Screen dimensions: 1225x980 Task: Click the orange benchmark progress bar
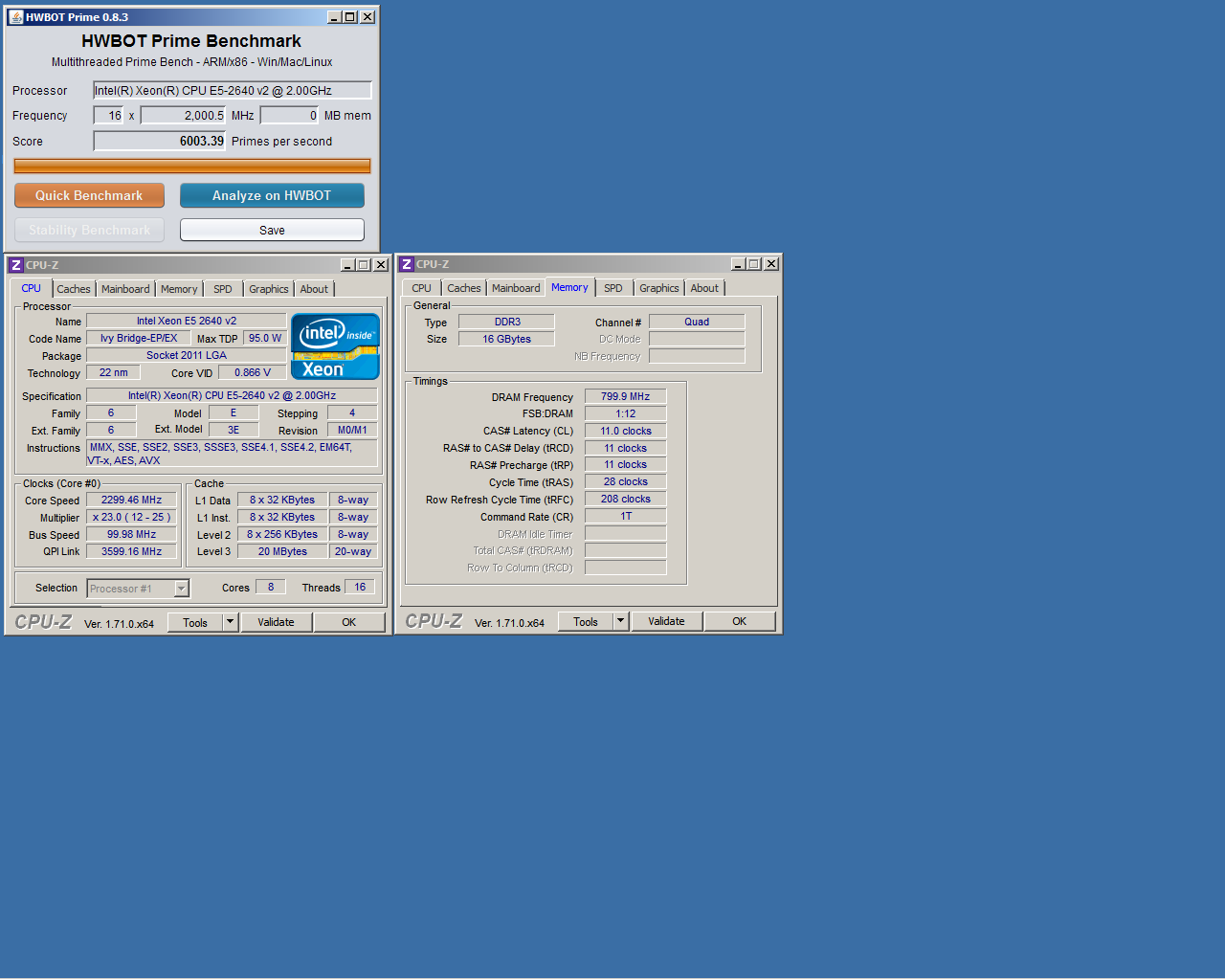tap(192, 166)
